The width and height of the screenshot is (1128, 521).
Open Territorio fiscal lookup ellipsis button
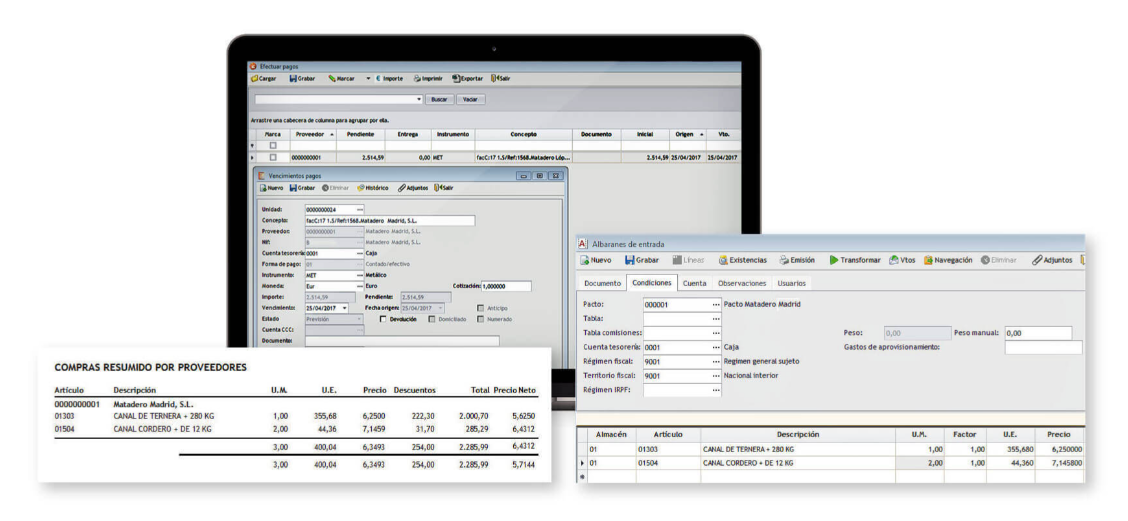pyautogui.click(x=716, y=376)
